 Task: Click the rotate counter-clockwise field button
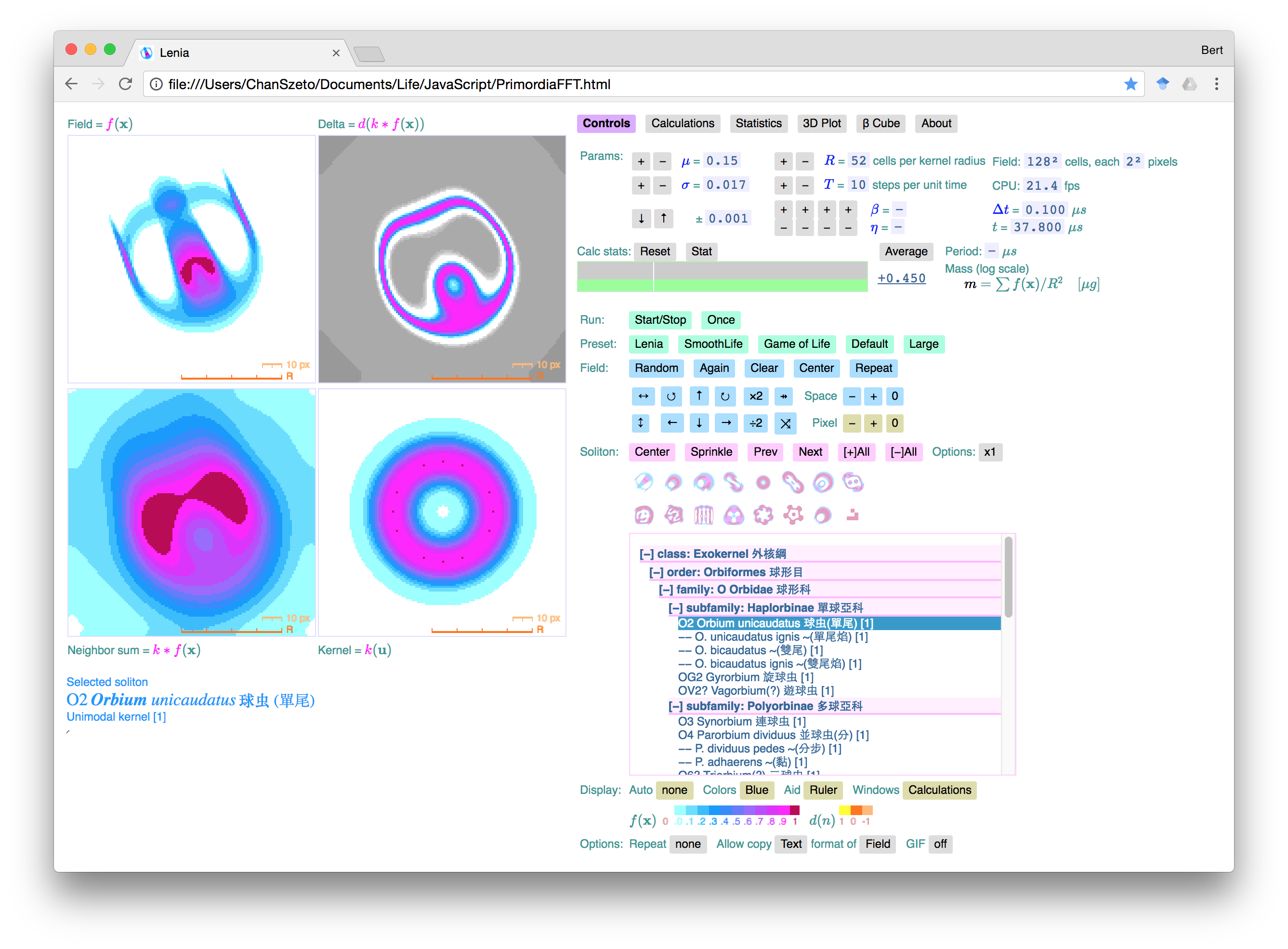[670, 396]
